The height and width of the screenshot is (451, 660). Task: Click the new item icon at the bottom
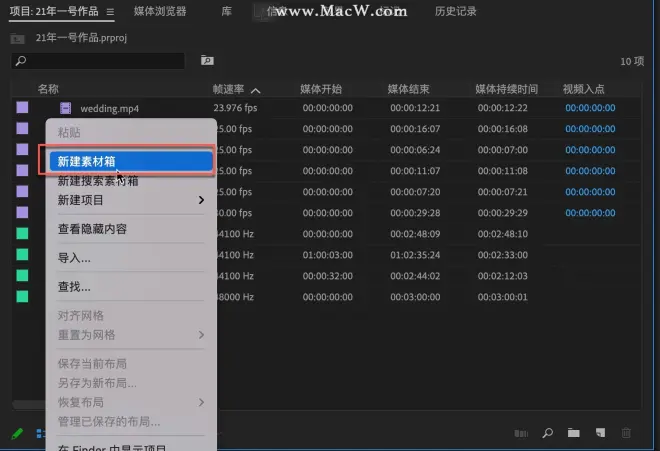(600, 433)
